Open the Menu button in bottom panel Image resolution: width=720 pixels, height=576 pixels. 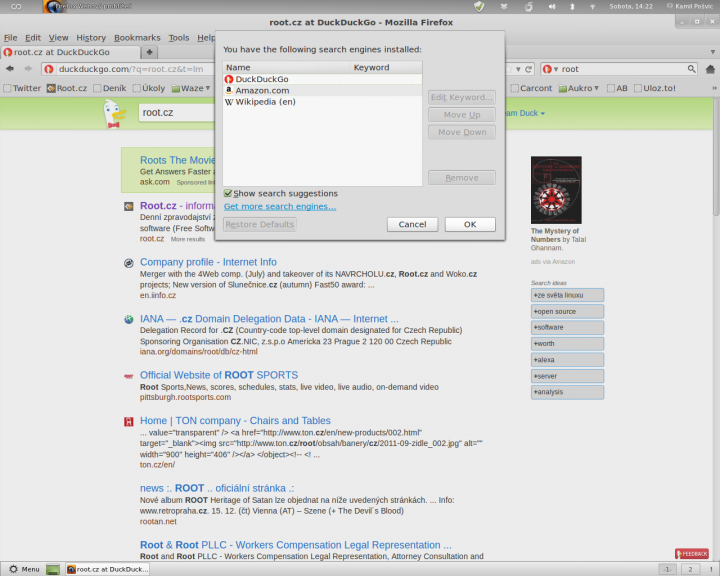(x=25, y=570)
